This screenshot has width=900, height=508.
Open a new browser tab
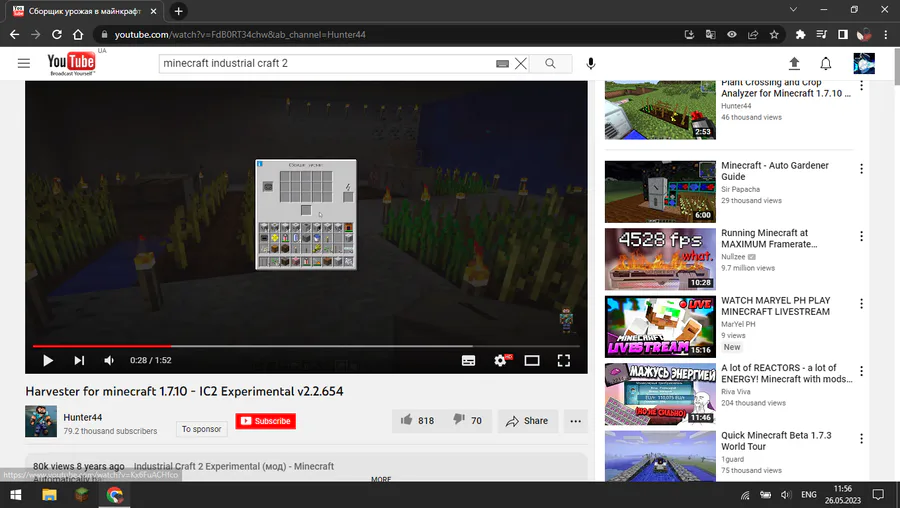(179, 11)
